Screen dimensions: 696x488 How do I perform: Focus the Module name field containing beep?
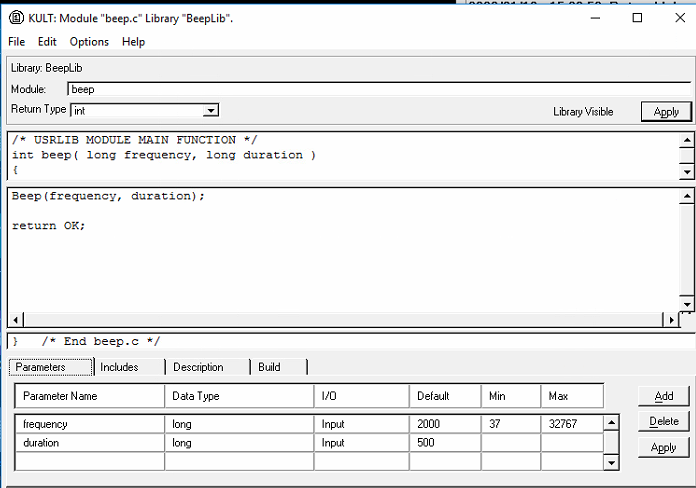pyautogui.click(x=379, y=89)
